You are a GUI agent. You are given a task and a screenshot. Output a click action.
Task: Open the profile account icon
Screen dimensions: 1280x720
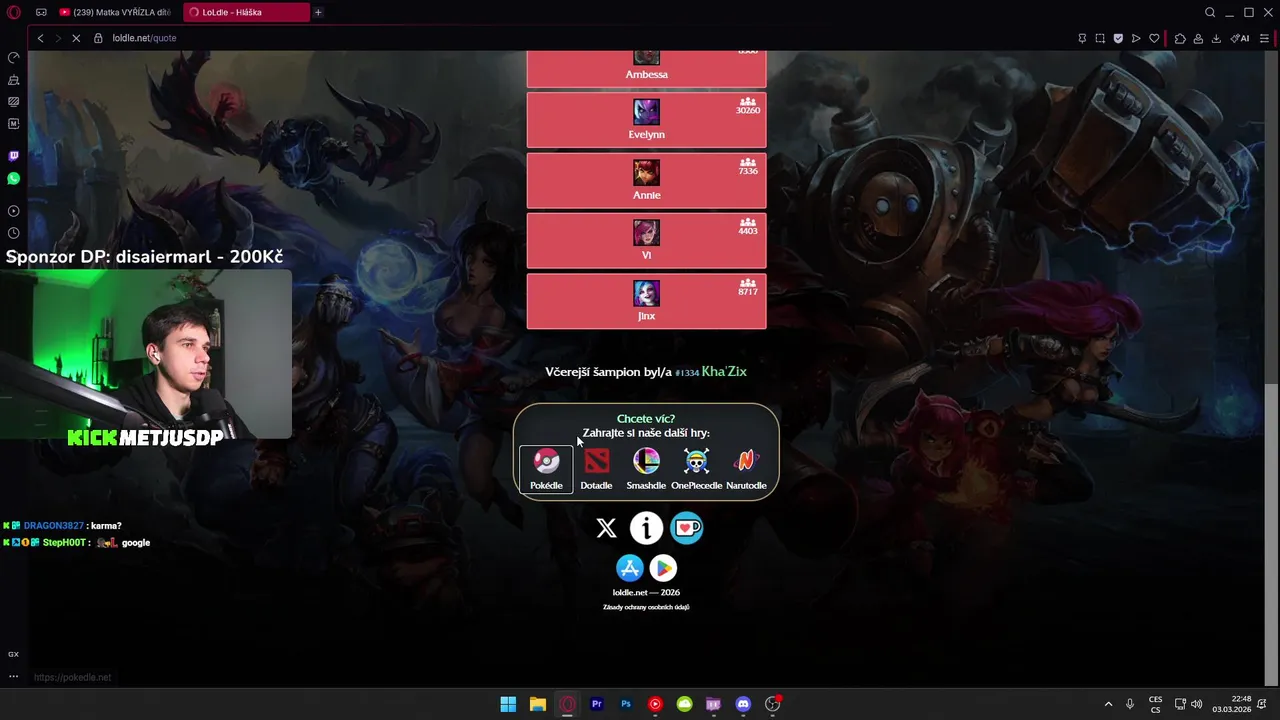[x=1198, y=38]
